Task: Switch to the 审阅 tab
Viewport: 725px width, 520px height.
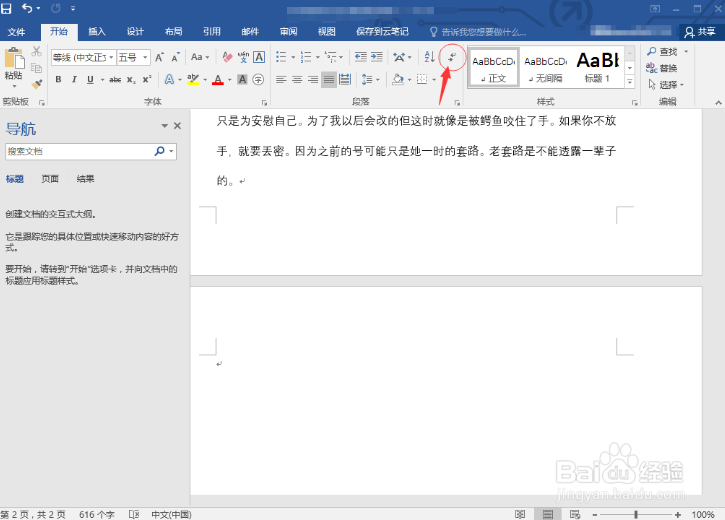Action: pos(289,31)
